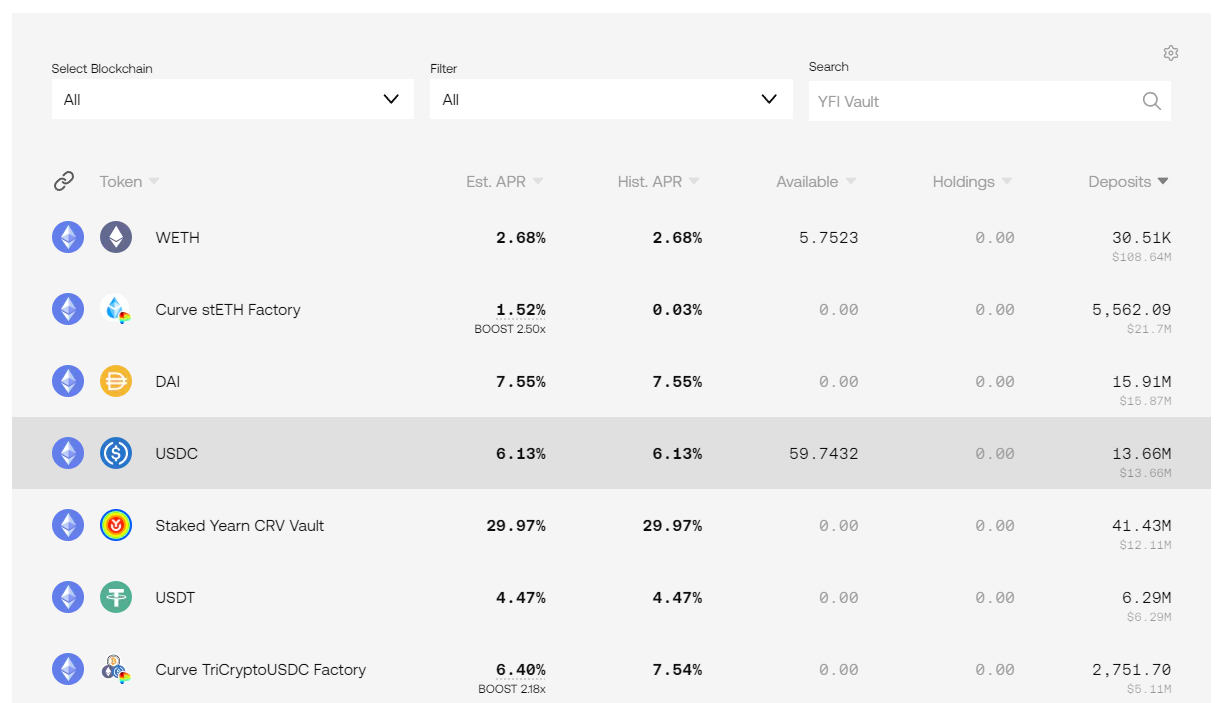Sort by the Token column header

129,182
